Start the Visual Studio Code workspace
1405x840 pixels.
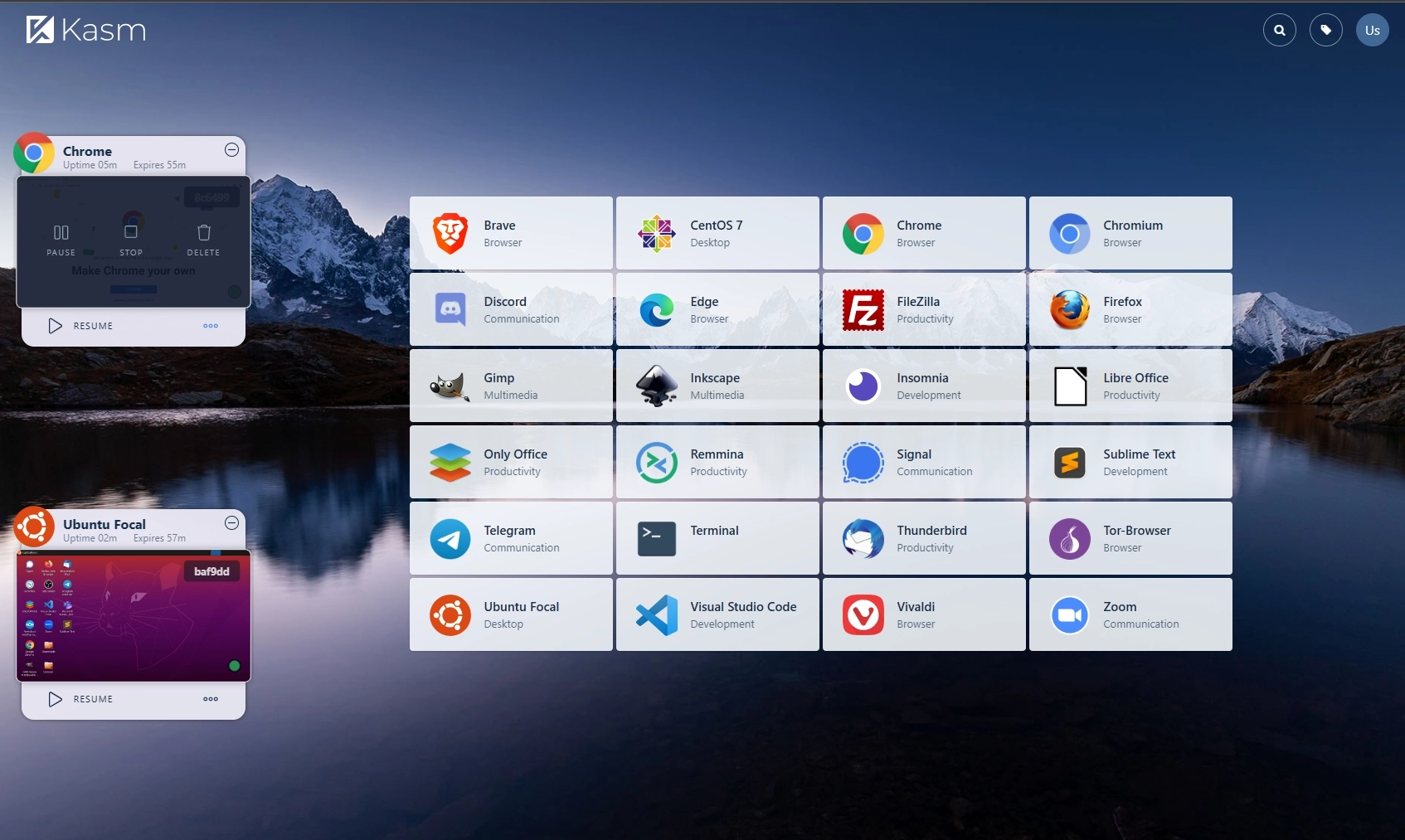click(x=717, y=614)
